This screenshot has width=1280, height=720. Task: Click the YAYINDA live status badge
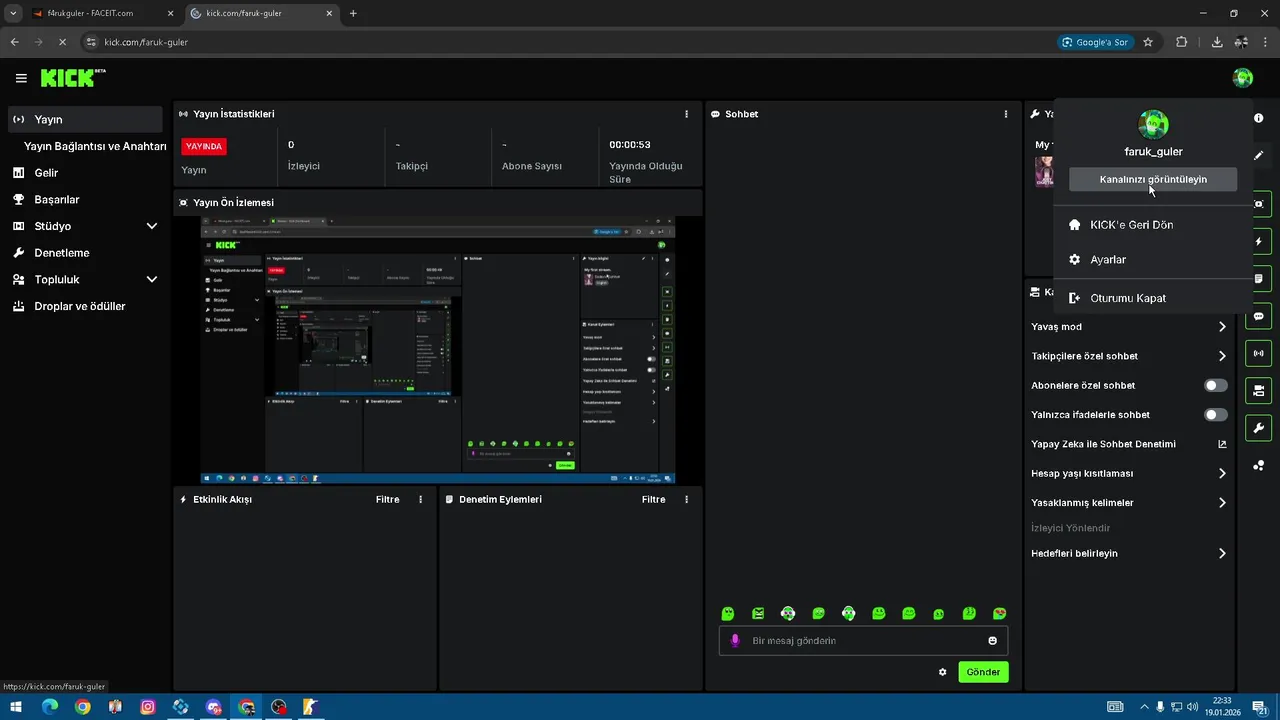204,146
